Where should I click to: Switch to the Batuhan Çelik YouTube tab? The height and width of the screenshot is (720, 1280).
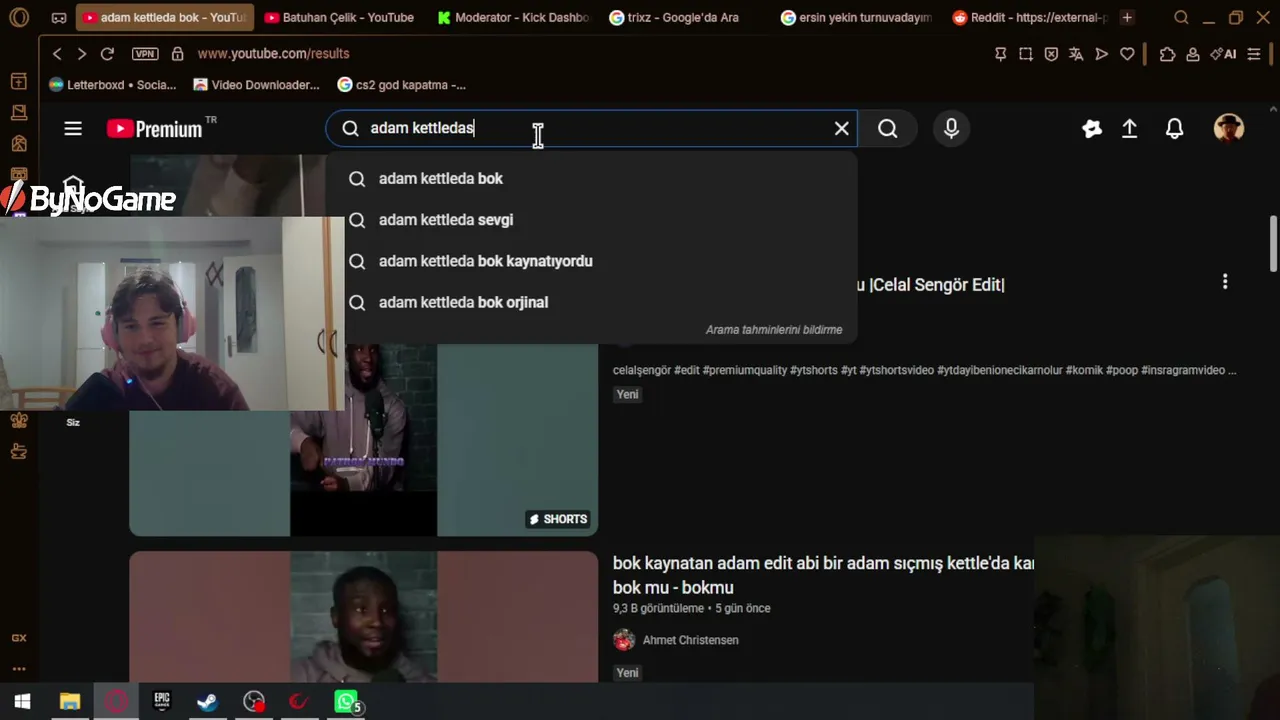coord(339,17)
